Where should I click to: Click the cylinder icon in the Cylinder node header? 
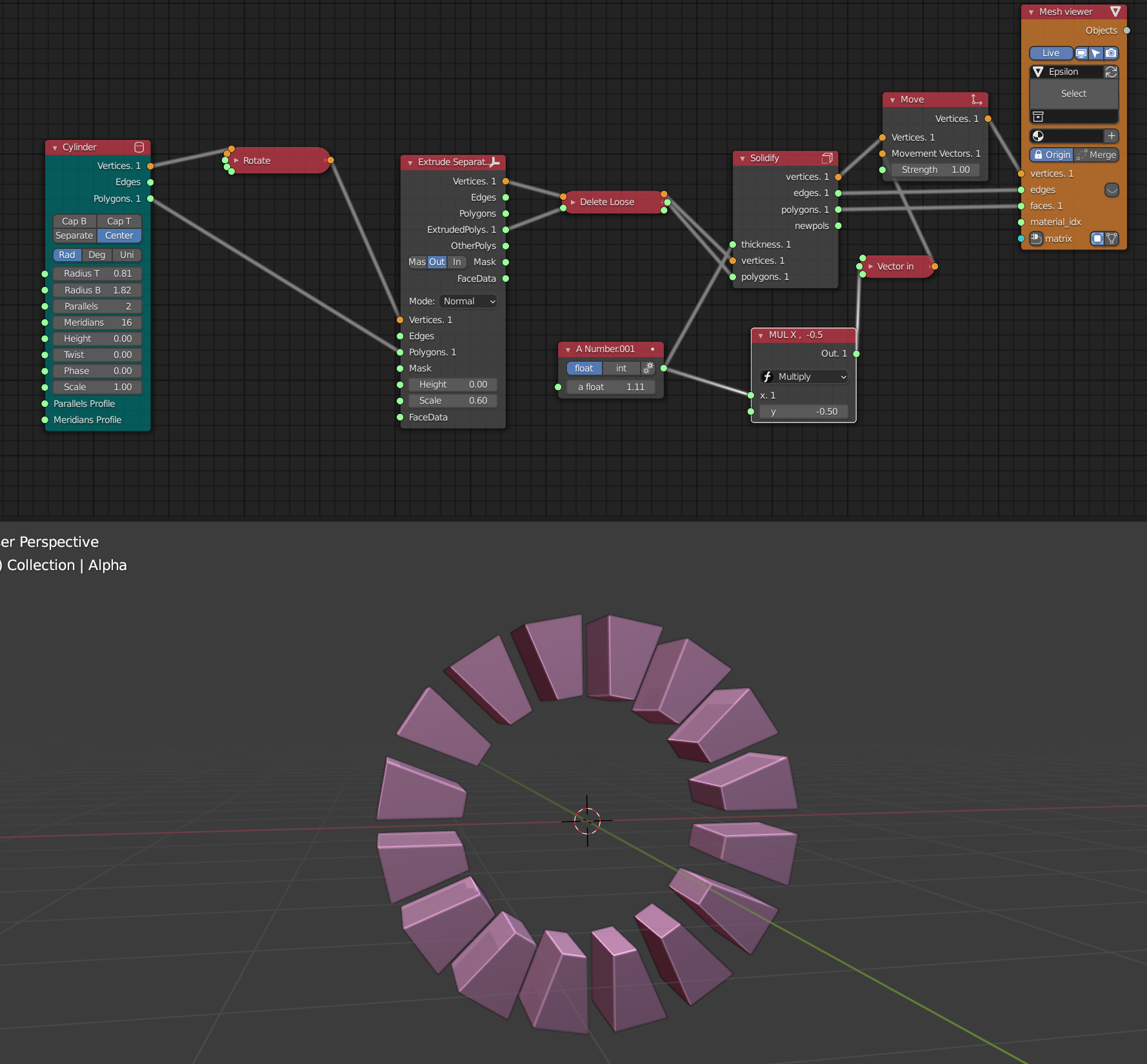click(139, 147)
